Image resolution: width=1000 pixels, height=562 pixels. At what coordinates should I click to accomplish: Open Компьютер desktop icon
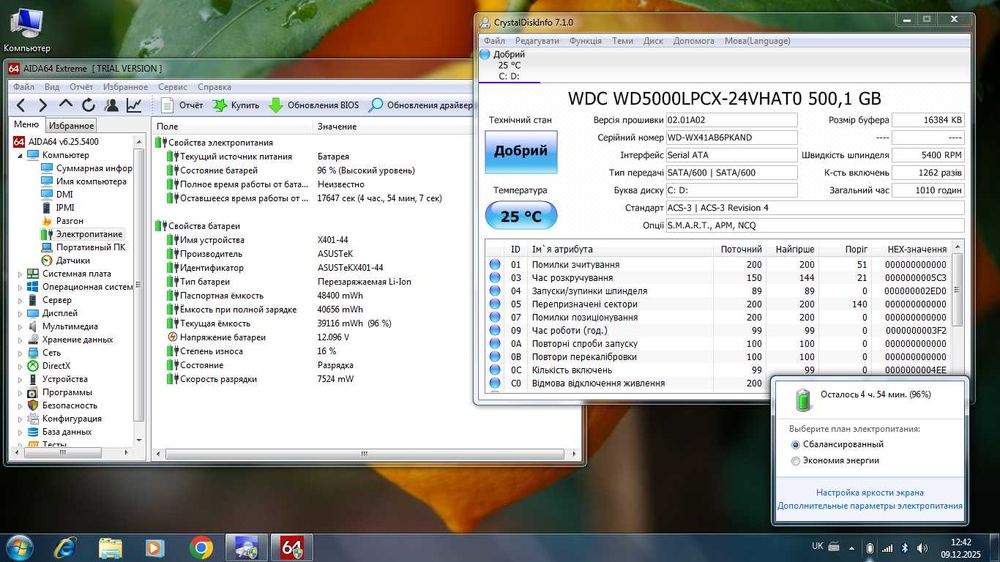point(27,30)
